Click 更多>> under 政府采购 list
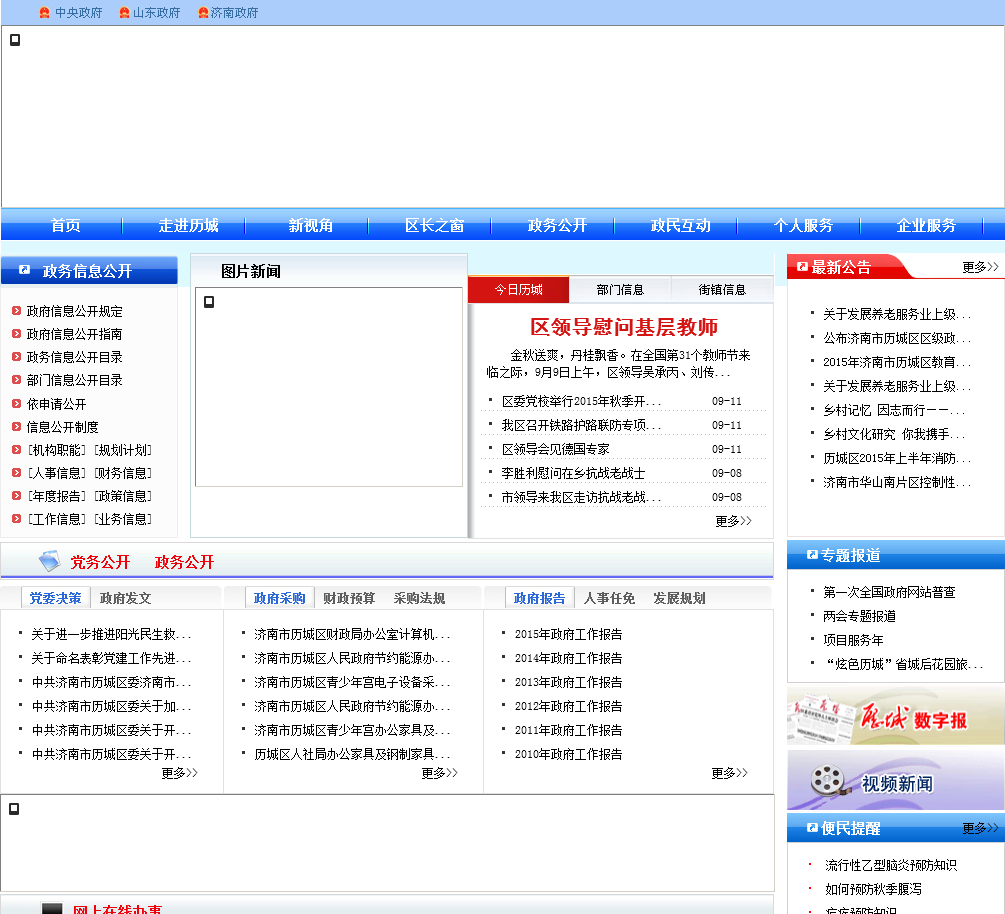The height and width of the screenshot is (914, 1005). click(x=440, y=772)
